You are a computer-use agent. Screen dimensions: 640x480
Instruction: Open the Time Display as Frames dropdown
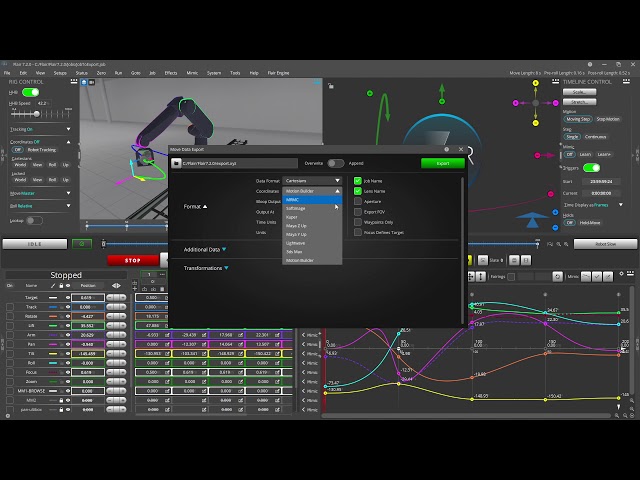pyautogui.click(x=620, y=205)
